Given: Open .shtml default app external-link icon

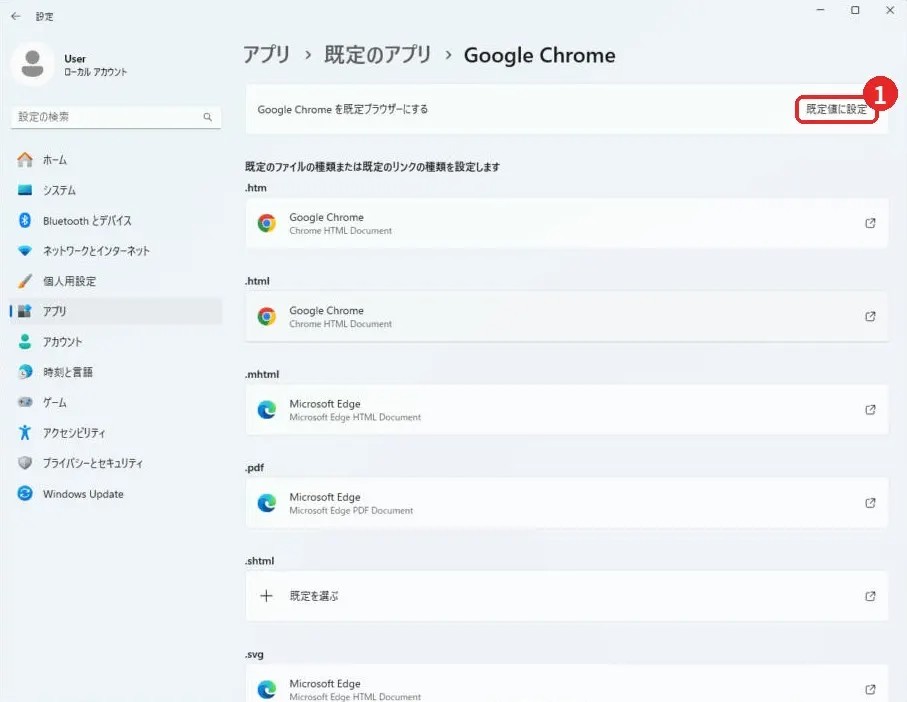Looking at the screenshot, I should [870, 596].
